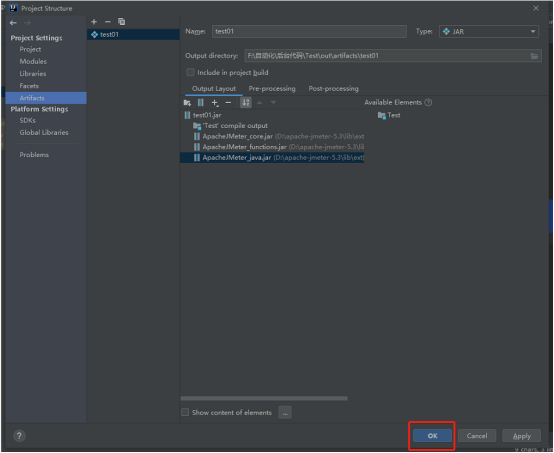Viewport: 554px width, 453px height.
Task: Click the OK button
Action: tap(432, 436)
